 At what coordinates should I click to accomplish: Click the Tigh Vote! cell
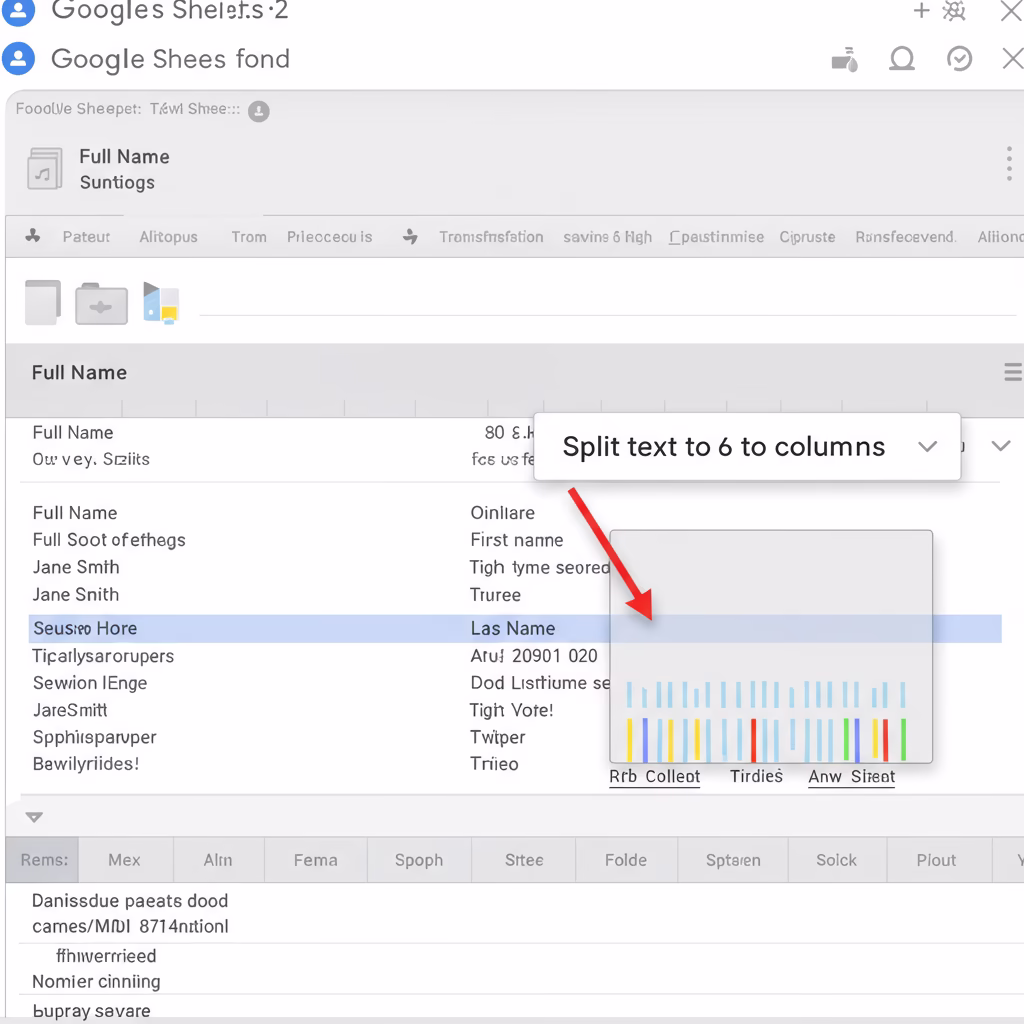[511, 710]
